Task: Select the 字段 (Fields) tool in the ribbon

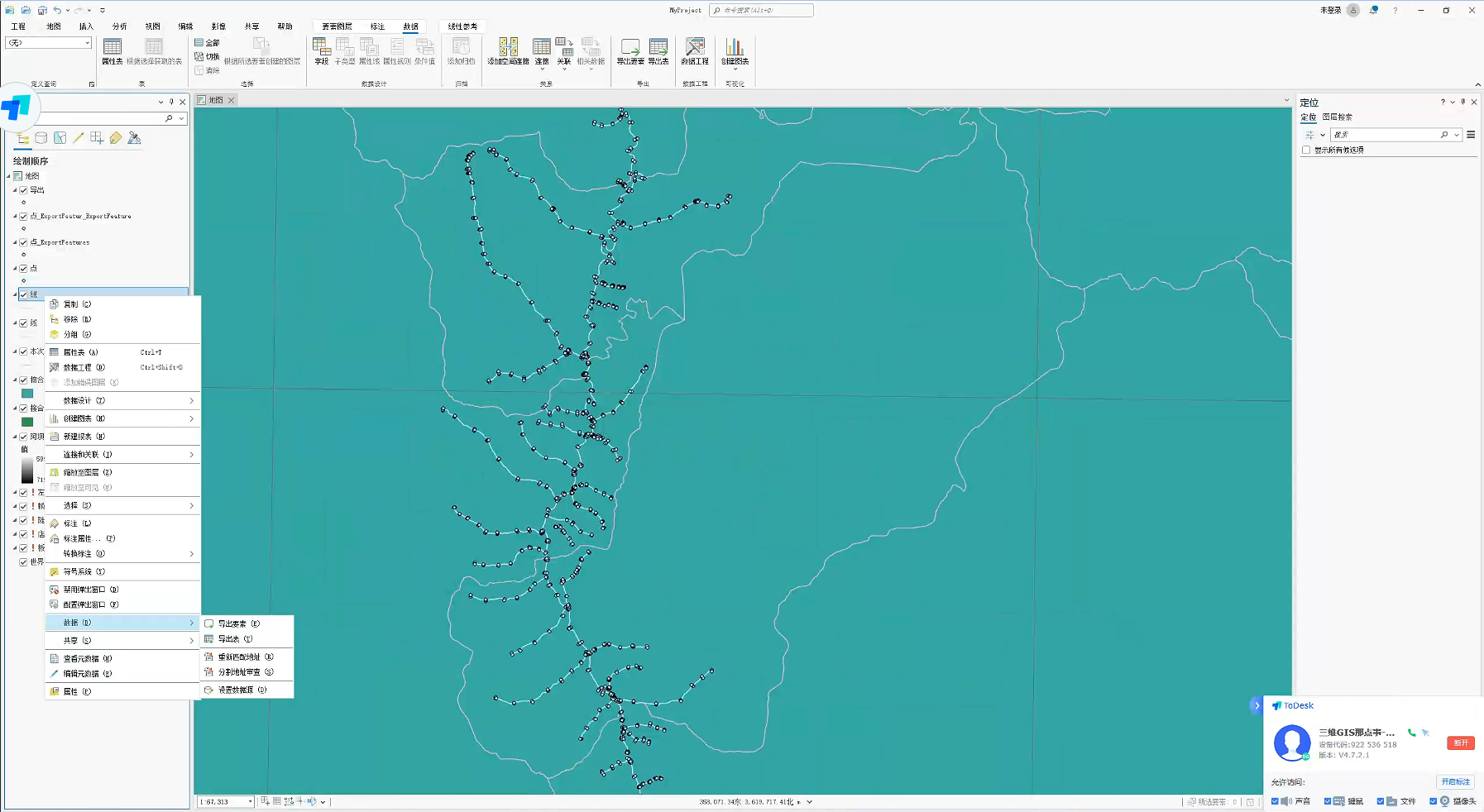Action: 321,51
